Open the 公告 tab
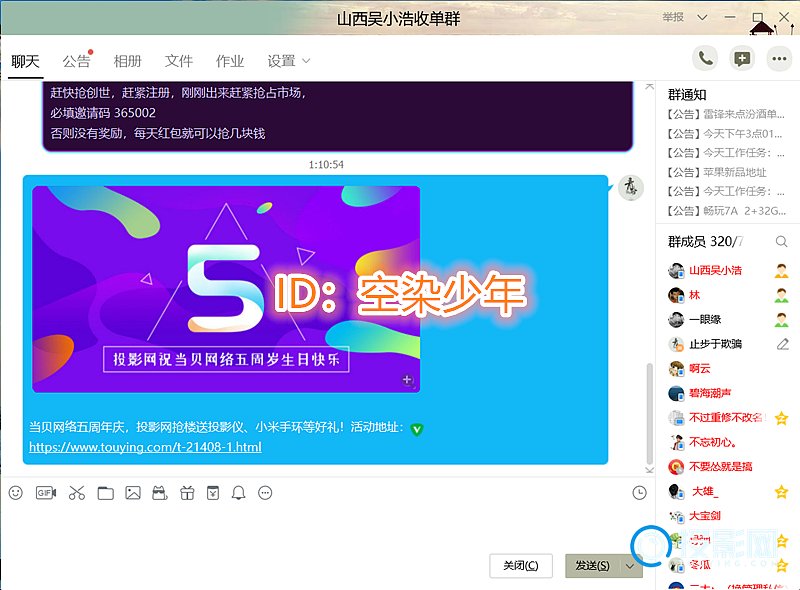Screen dimensions: 800x590 (77, 61)
